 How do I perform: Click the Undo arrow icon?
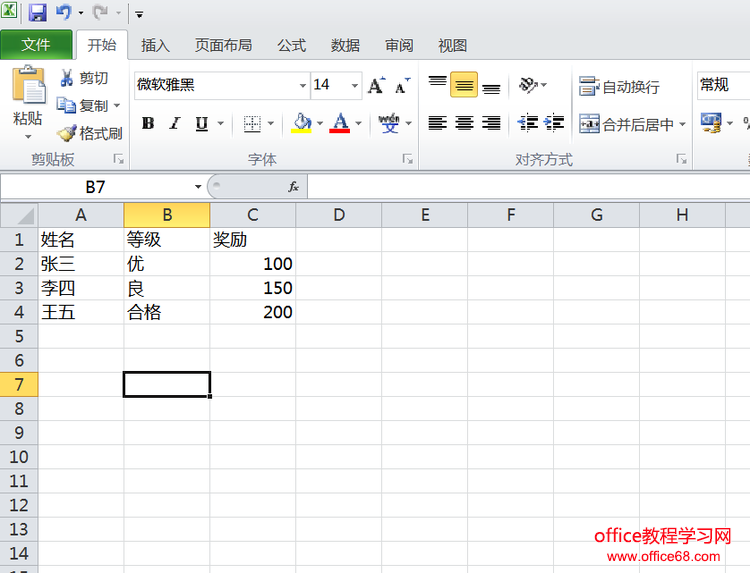64,12
